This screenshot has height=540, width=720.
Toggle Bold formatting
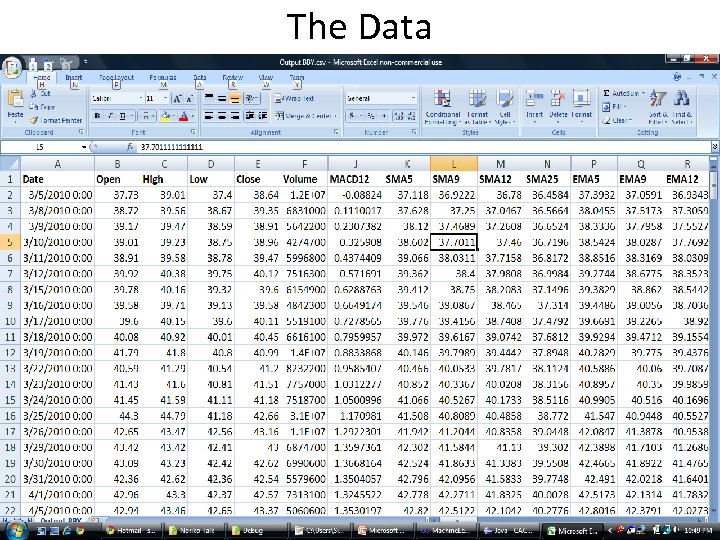97,116
